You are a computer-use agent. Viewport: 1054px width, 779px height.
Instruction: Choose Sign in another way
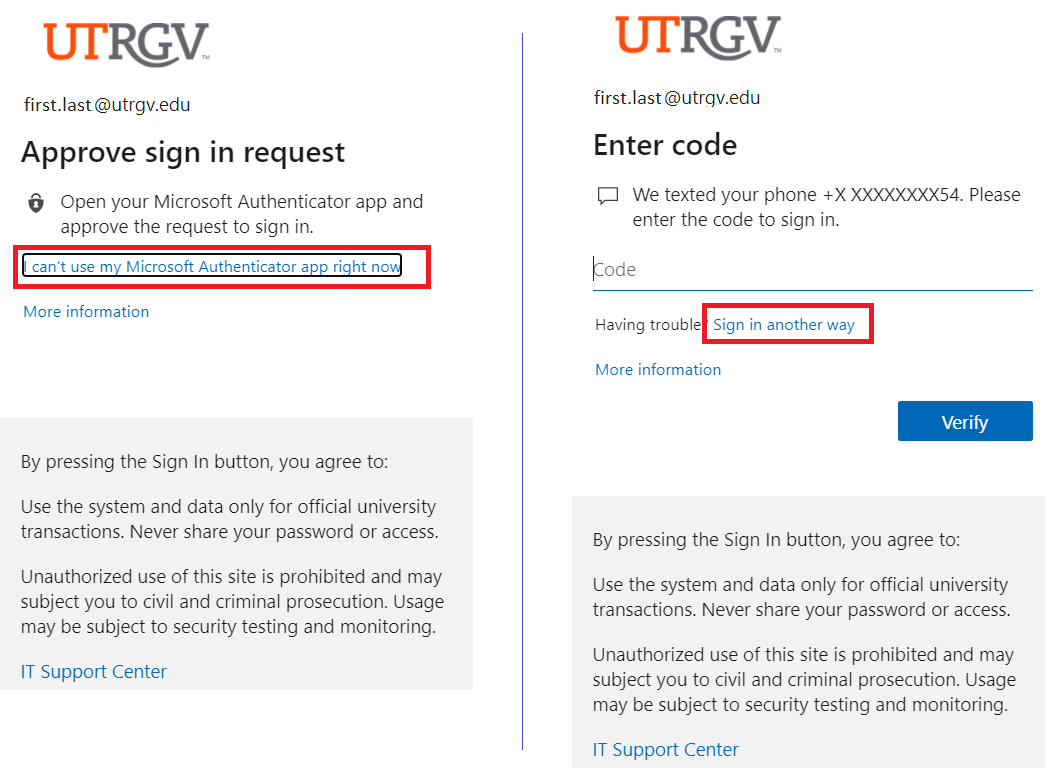pyautogui.click(x=784, y=325)
